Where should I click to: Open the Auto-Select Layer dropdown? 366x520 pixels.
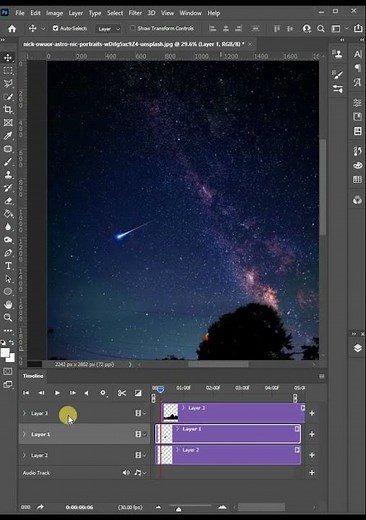(108, 29)
